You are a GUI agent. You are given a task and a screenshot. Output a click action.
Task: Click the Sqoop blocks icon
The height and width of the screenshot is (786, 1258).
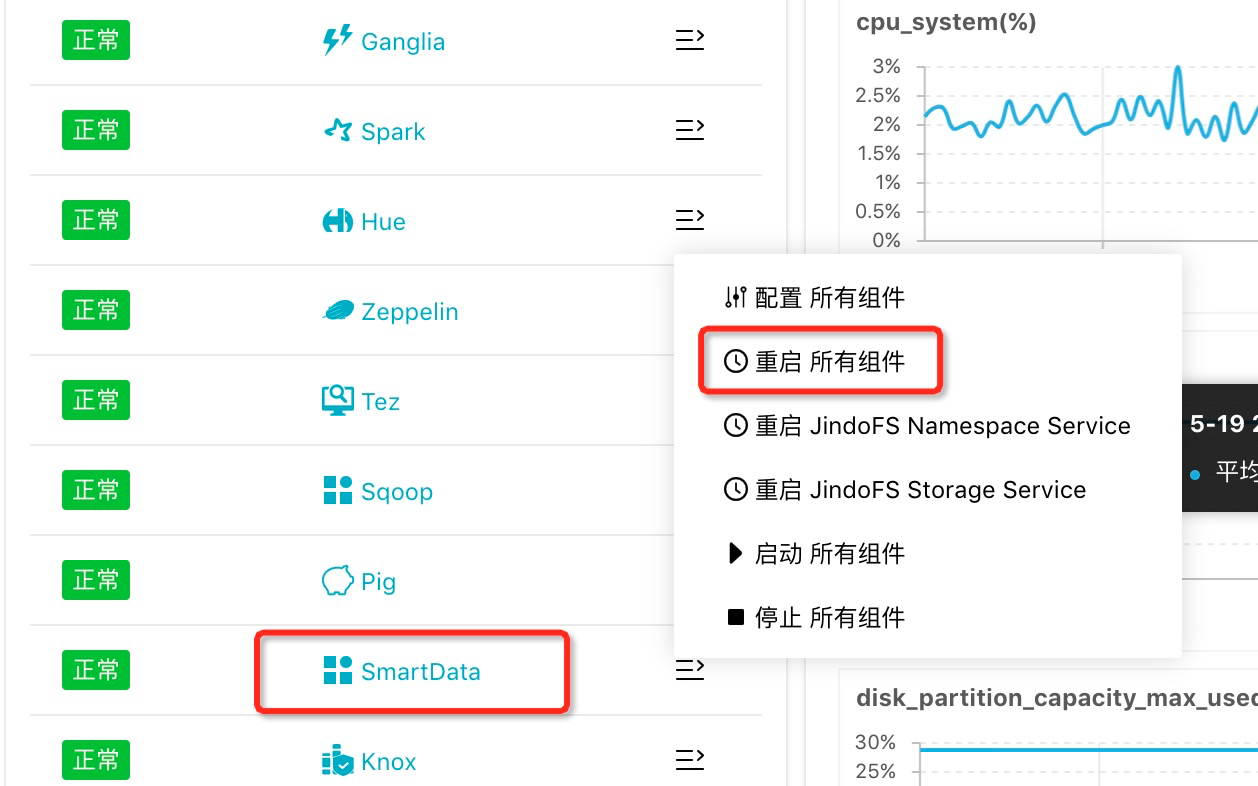point(338,491)
